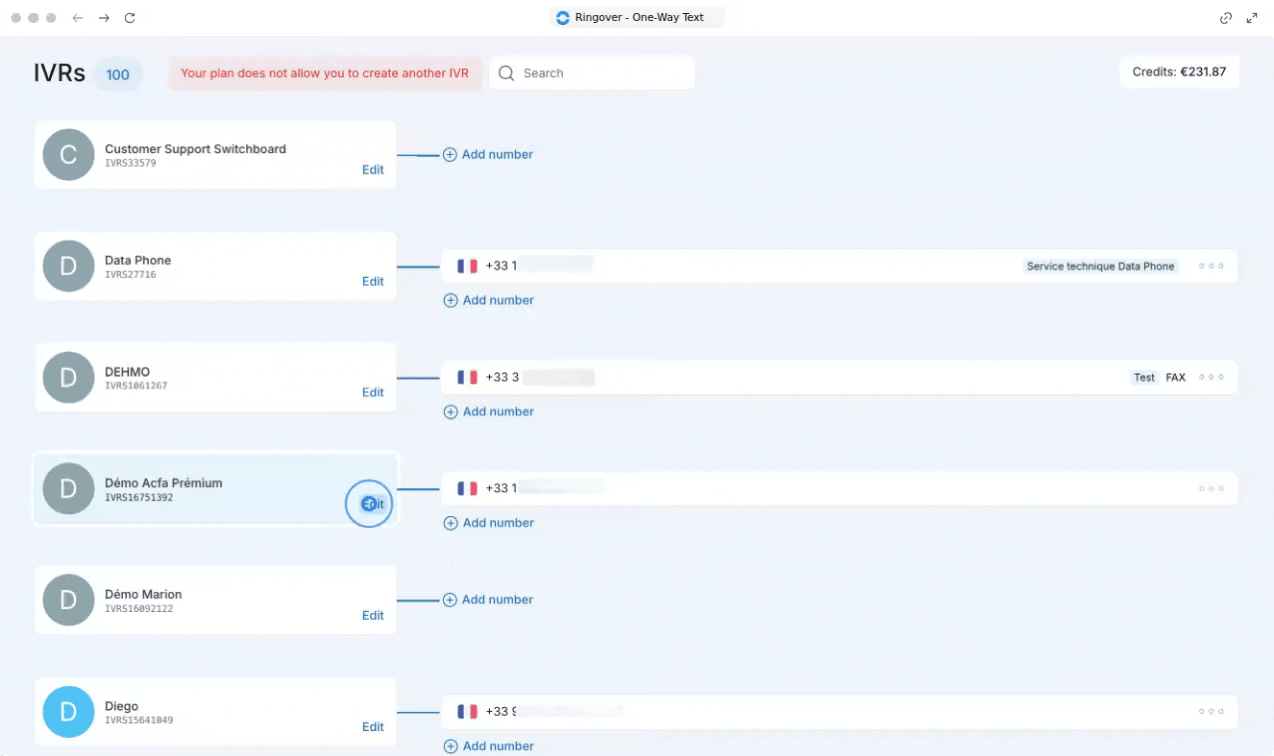This screenshot has width=1274, height=756.
Task: Click the Customer Support Switchboard avatar
Action: click(68, 155)
